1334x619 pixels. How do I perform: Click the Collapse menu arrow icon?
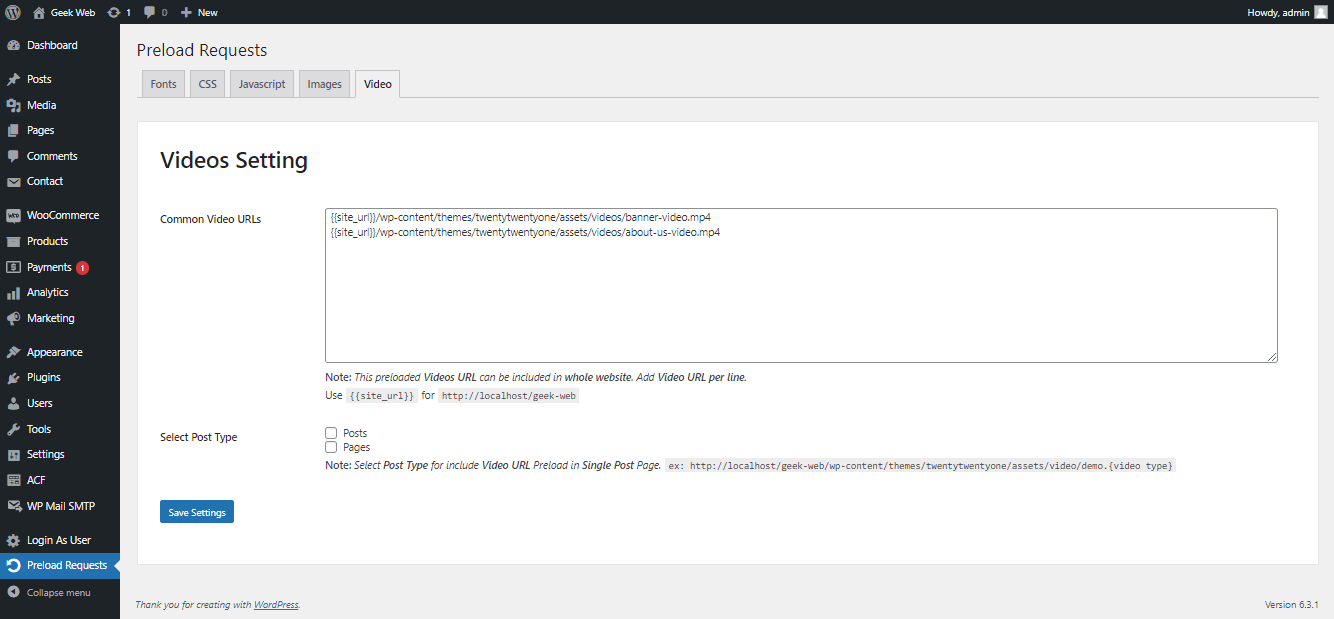click(13, 592)
